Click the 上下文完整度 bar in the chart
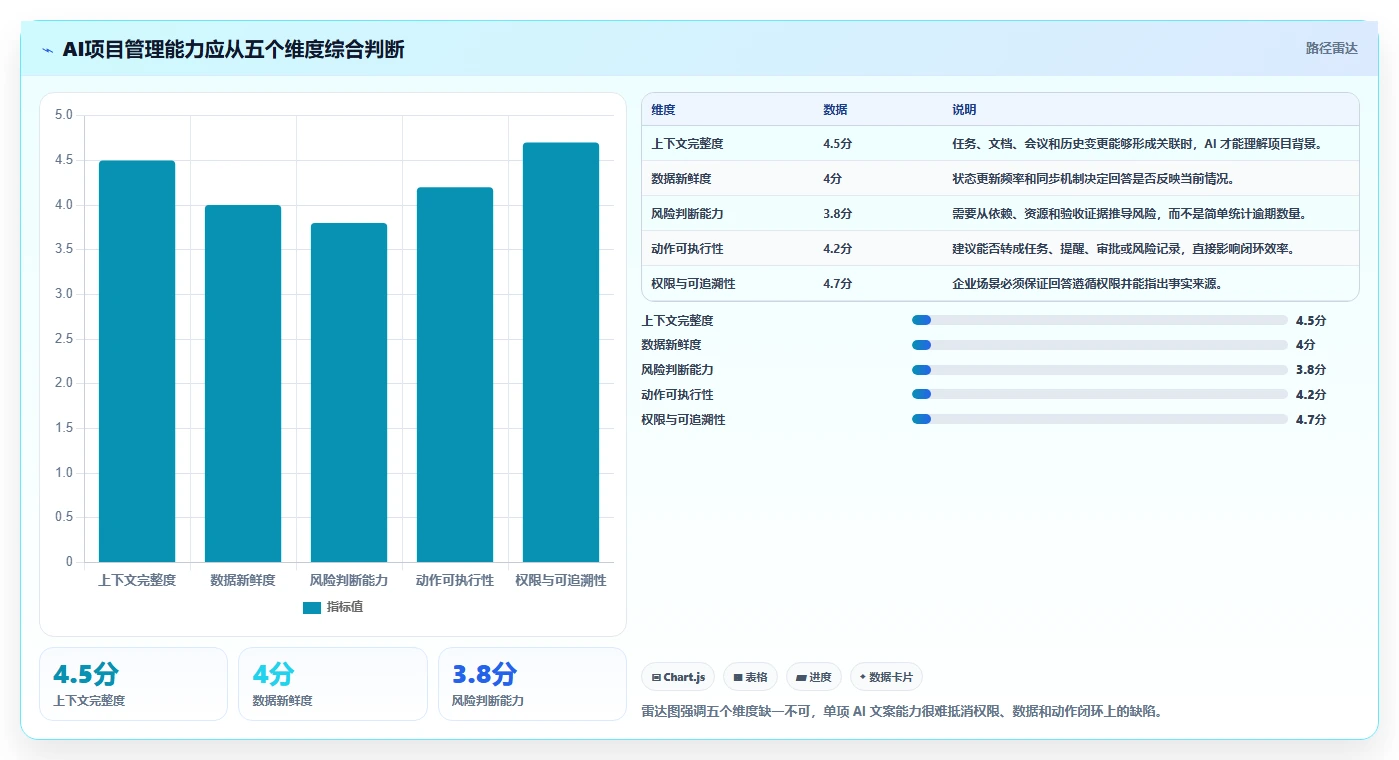This screenshot has height=760, width=1399. click(137, 361)
